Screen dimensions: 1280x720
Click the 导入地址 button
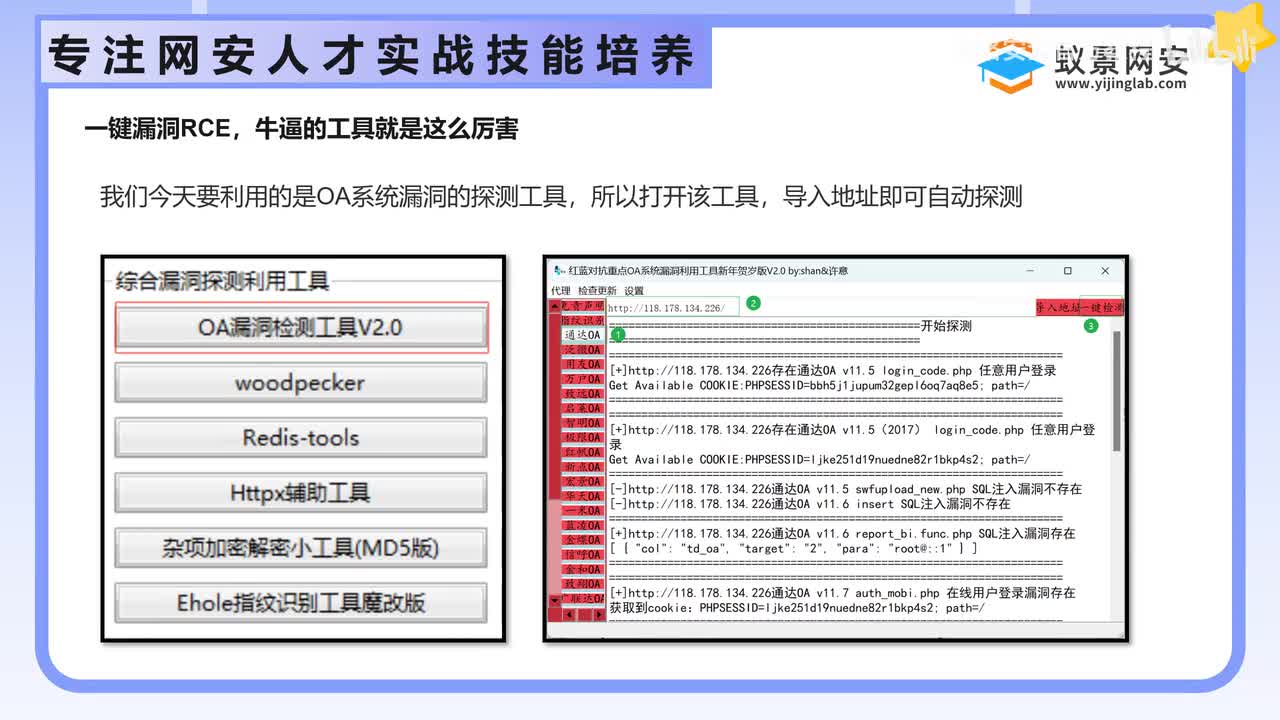point(1057,307)
